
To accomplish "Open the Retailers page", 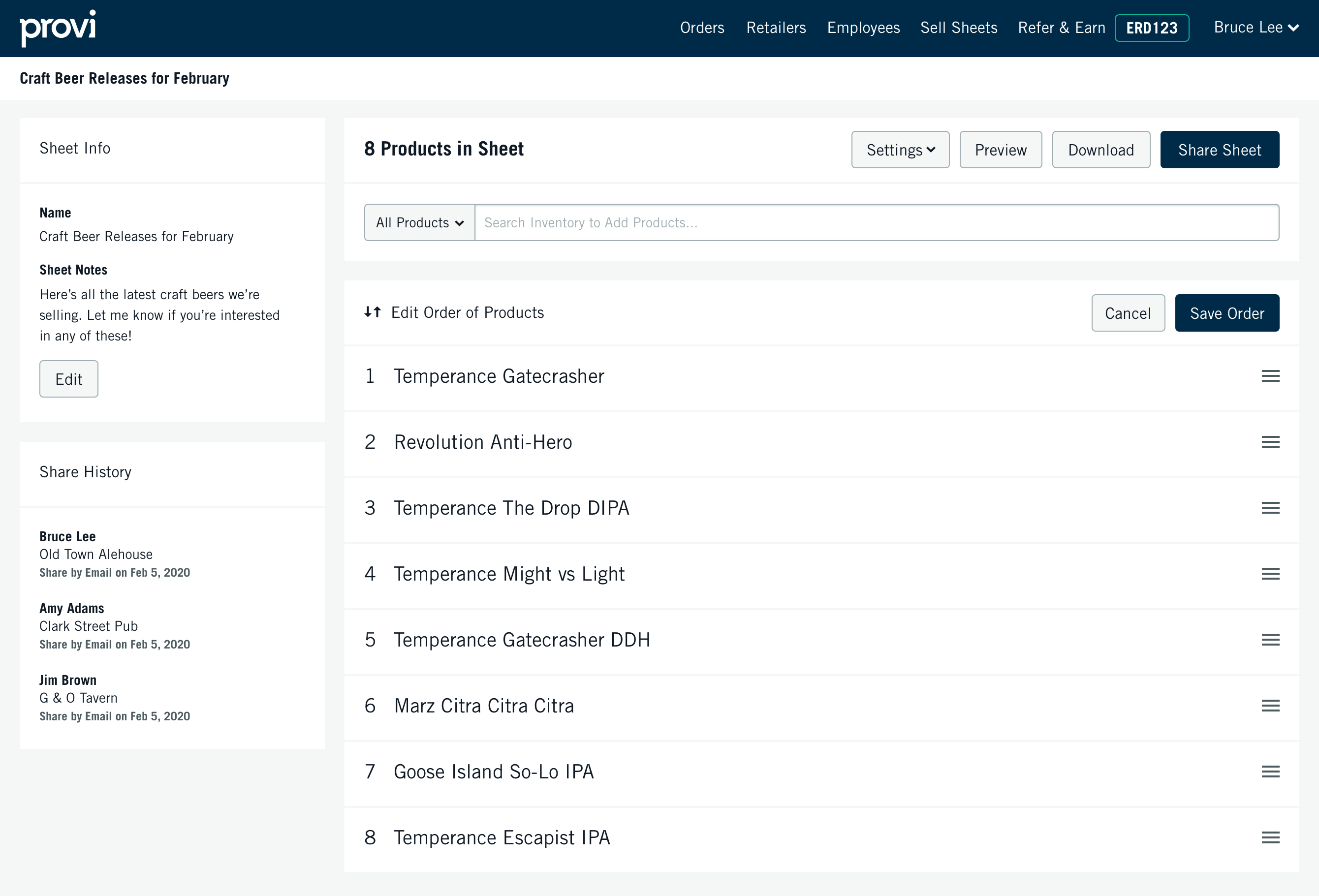I will point(776,27).
